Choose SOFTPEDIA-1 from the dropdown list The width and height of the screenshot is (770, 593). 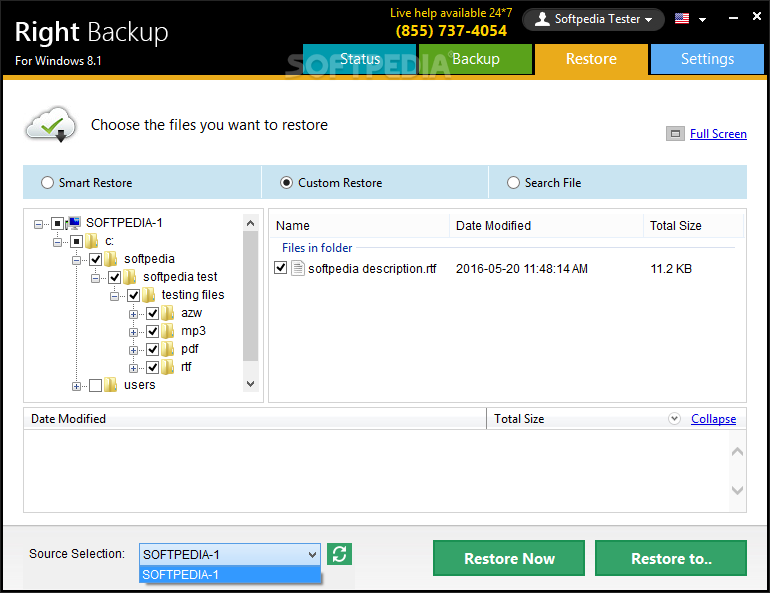(x=230, y=574)
